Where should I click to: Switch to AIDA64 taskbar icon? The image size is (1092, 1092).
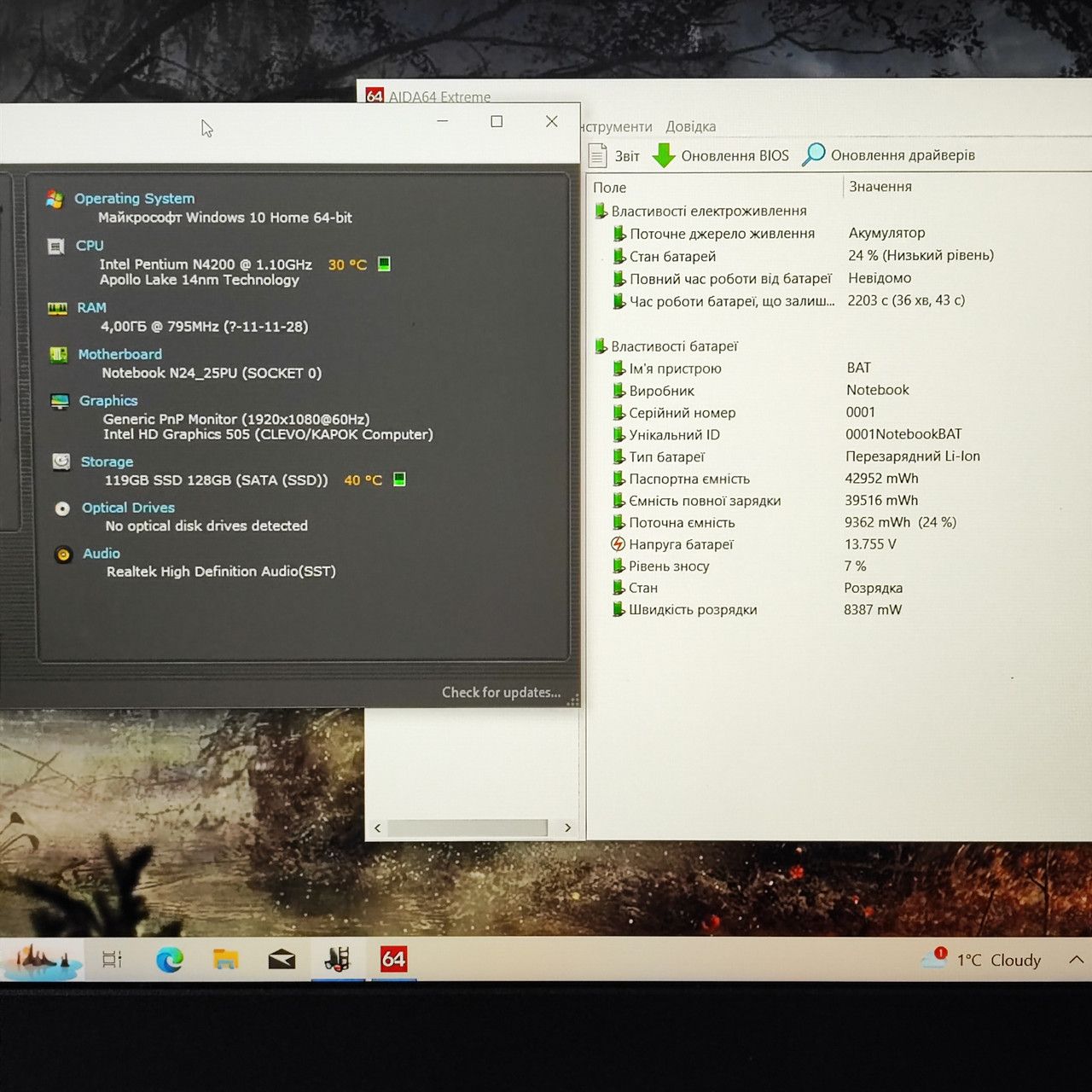tap(393, 959)
